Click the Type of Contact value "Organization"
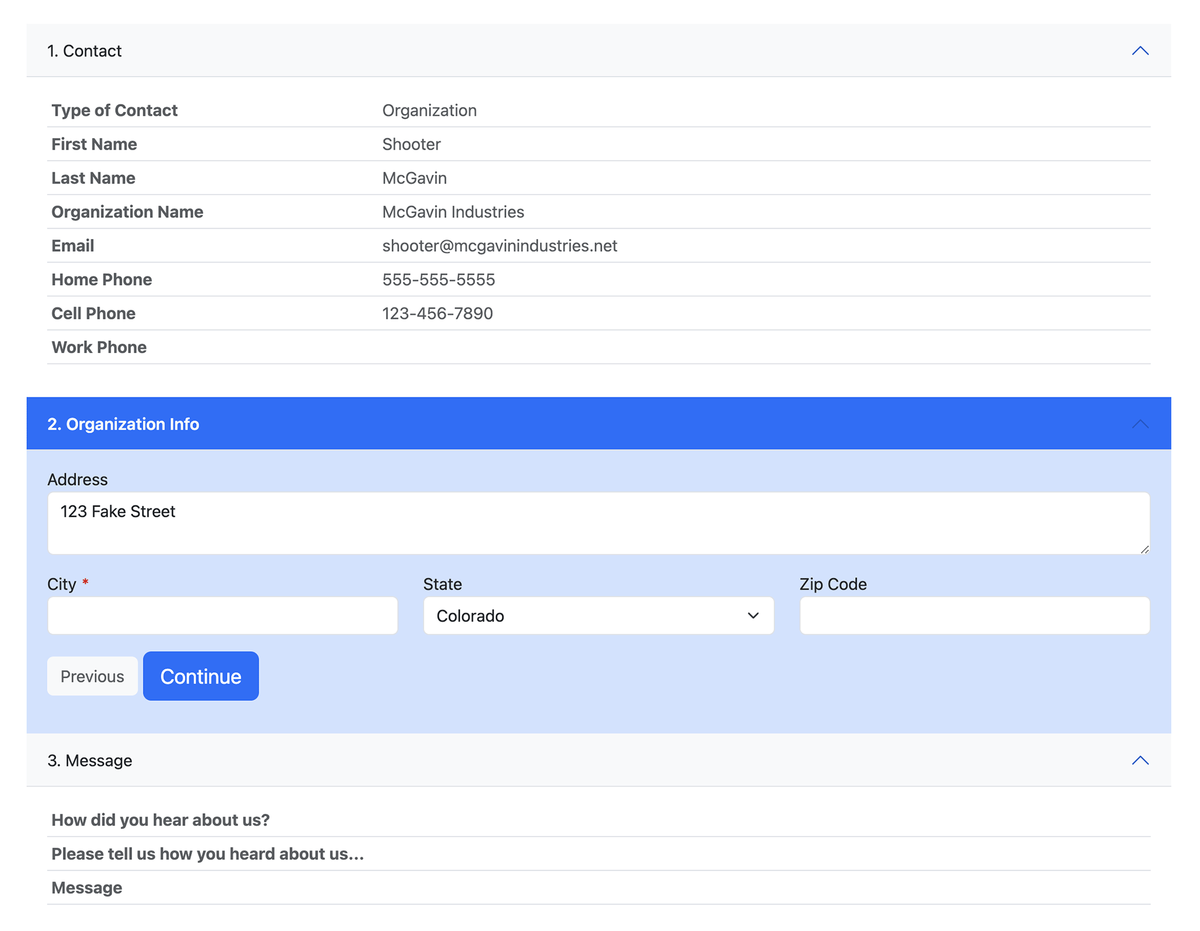1200x931 pixels. tap(430, 111)
